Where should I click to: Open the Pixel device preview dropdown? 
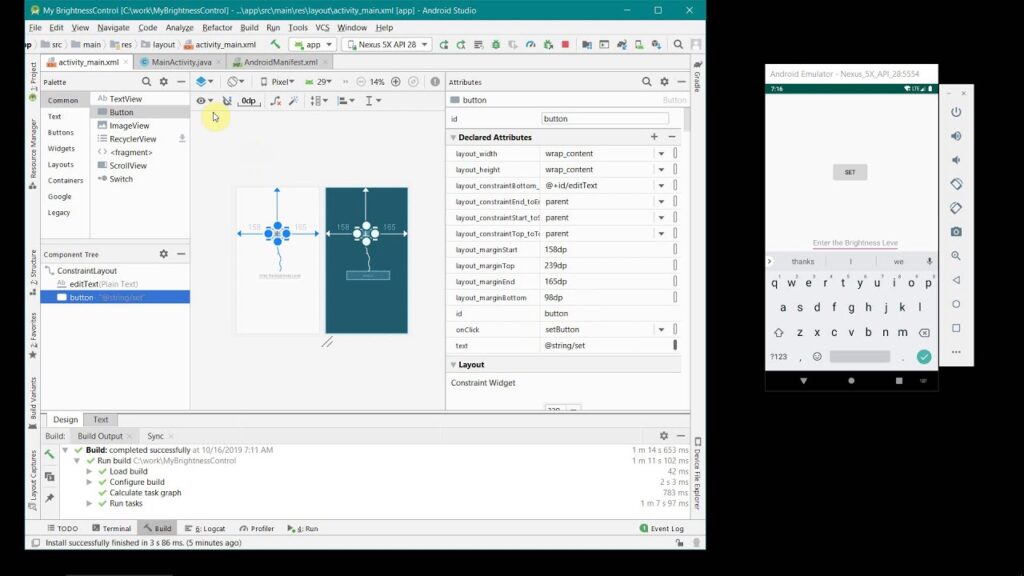click(x=278, y=82)
